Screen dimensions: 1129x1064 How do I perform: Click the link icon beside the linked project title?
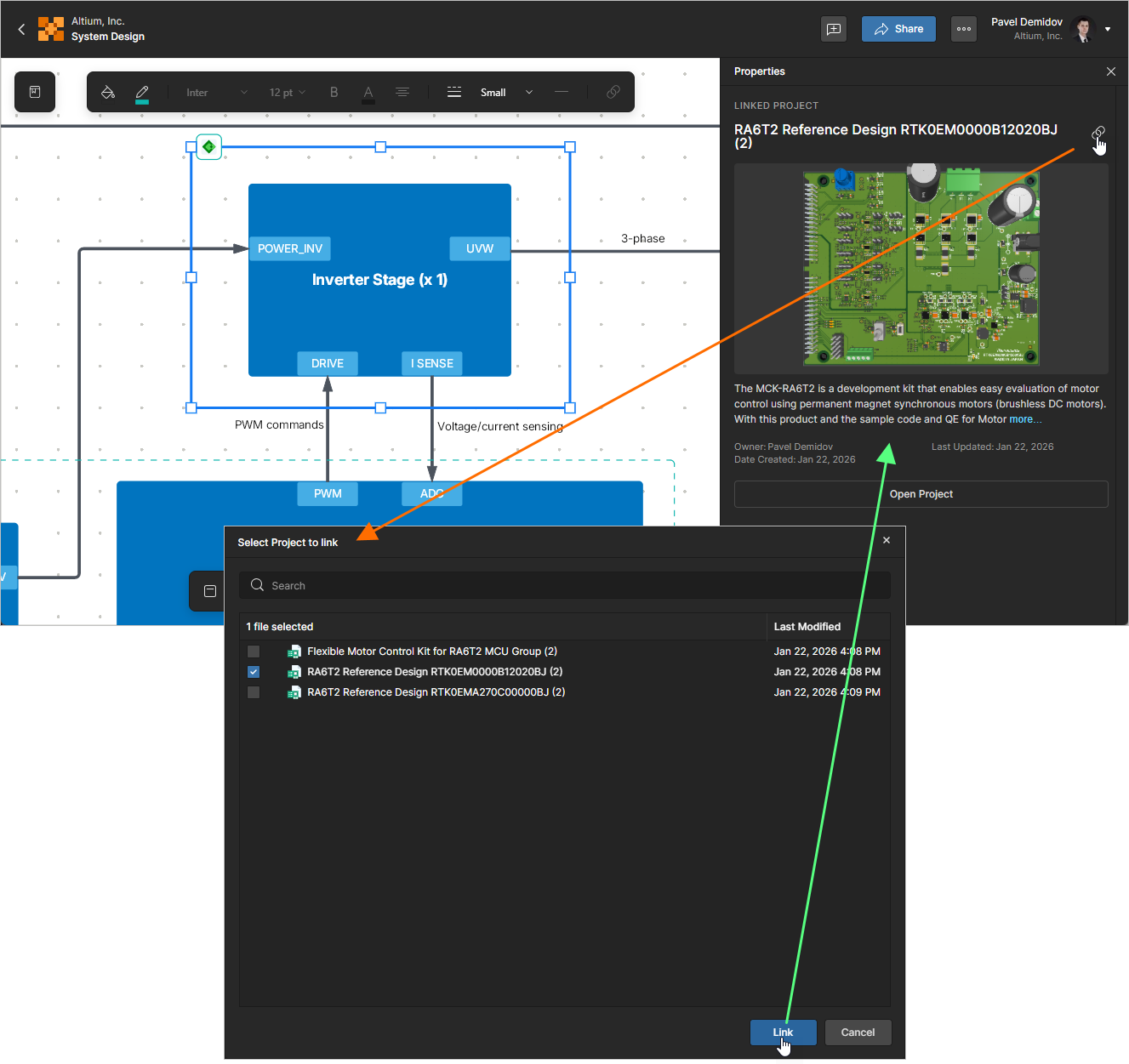pyautogui.click(x=1098, y=133)
